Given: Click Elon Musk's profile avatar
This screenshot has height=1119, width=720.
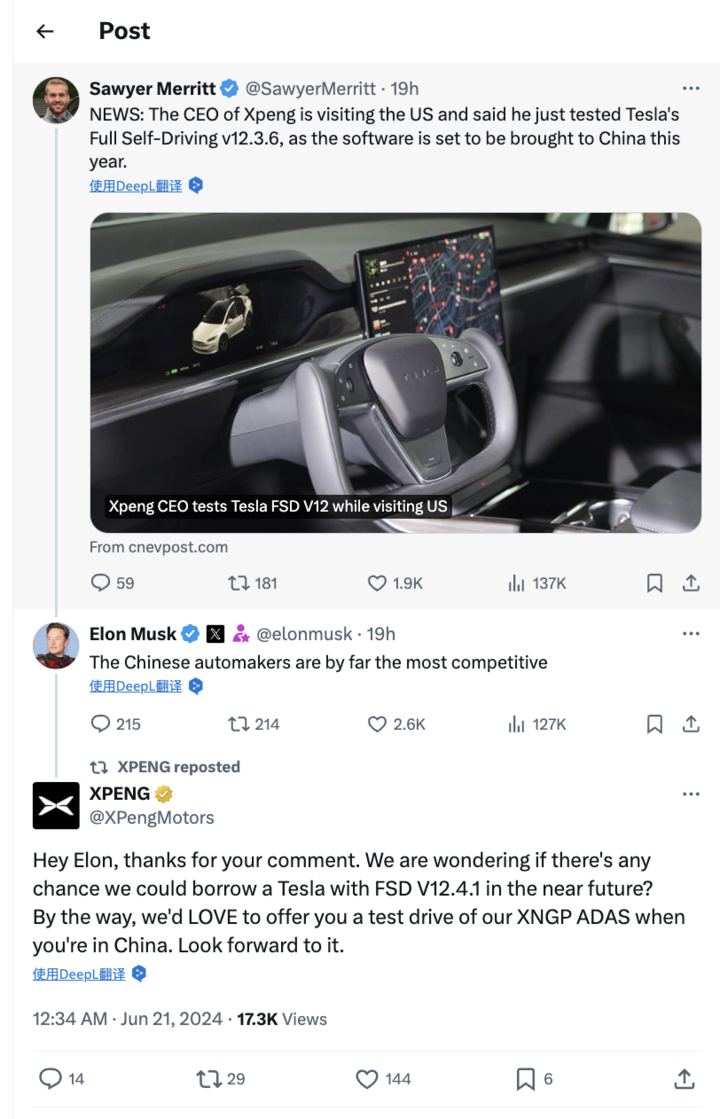Looking at the screenshot, I should [56, 646].
